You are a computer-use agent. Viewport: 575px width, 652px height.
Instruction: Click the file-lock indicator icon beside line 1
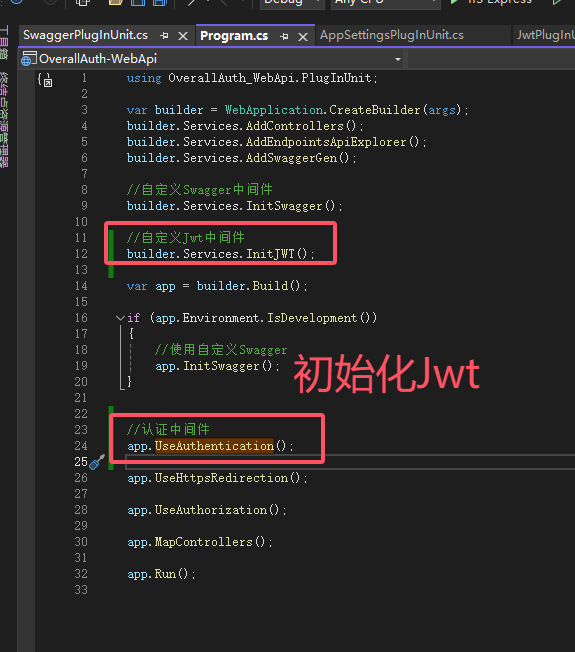point(46,79)
